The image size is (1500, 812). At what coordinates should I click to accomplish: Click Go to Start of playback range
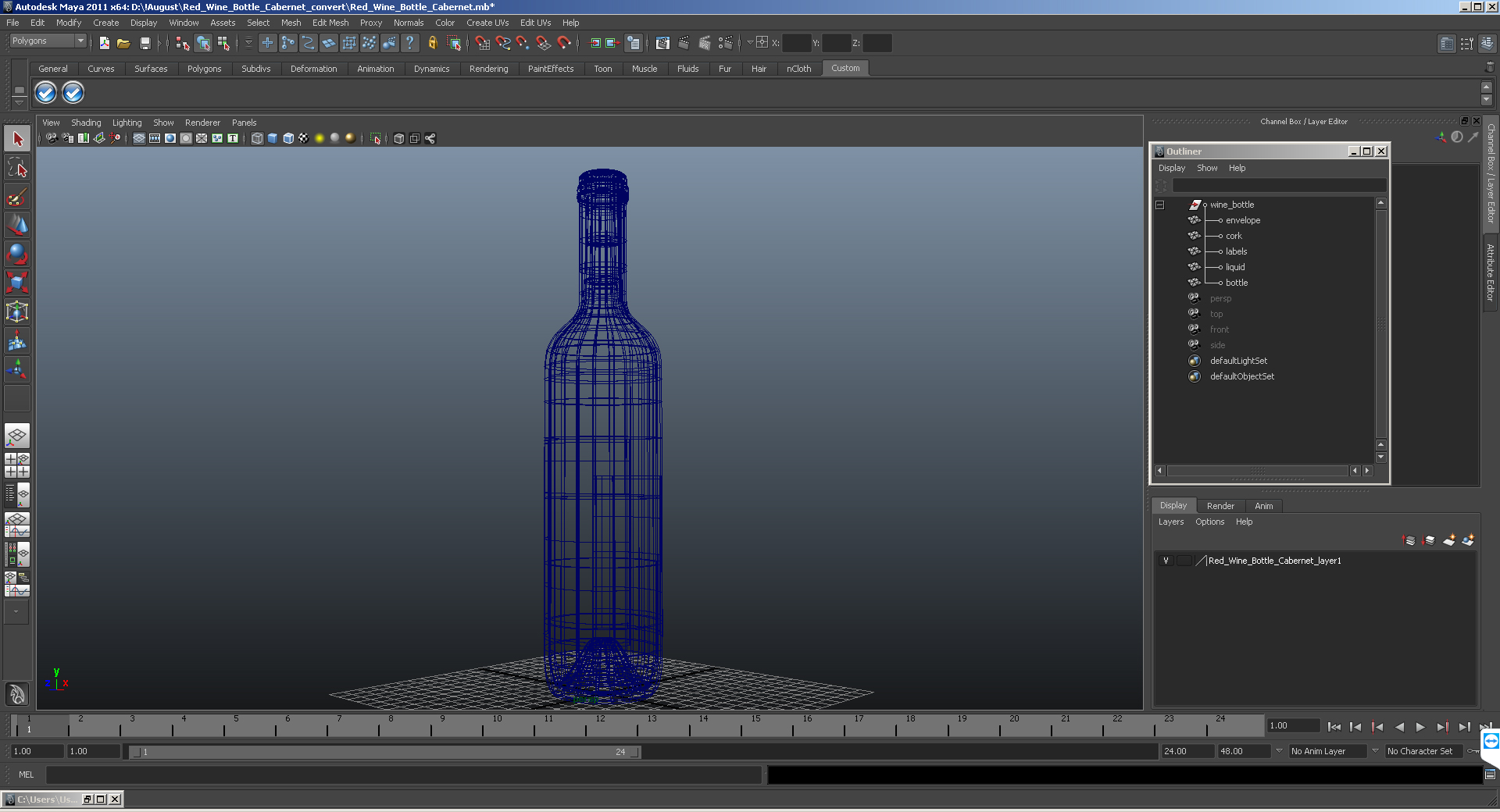[x=1334, y=727]
